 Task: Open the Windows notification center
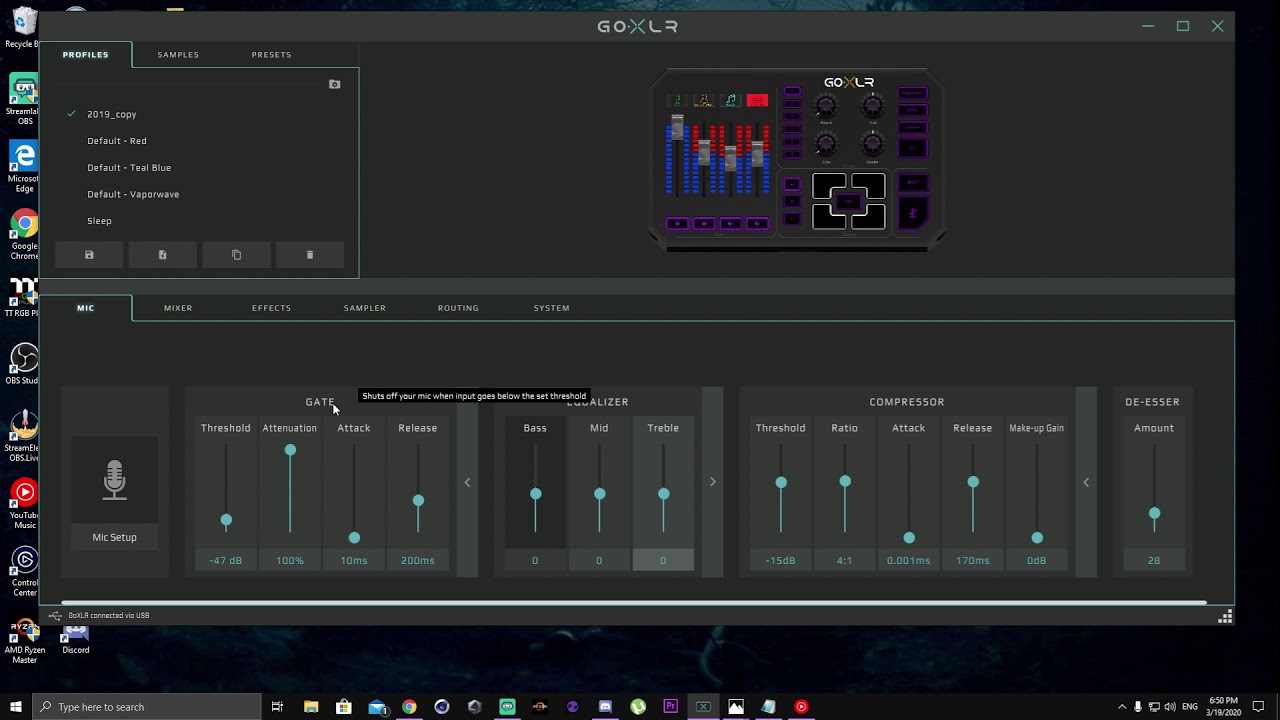[1258, 707]
